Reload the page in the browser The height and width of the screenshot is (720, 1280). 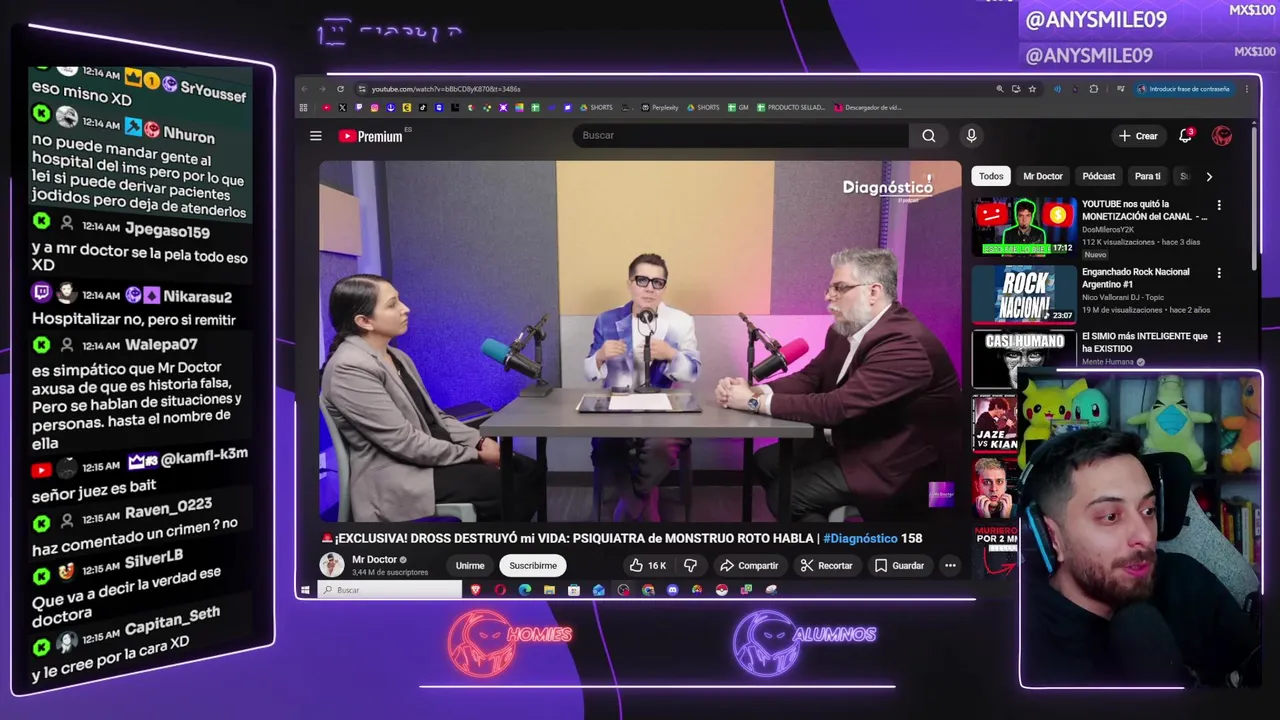tap(340, 89)
